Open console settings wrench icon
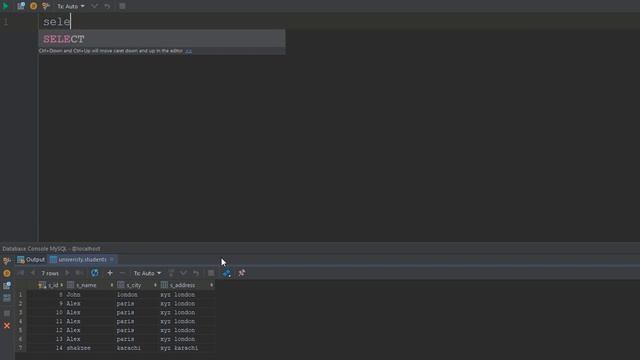 point(46,6)
